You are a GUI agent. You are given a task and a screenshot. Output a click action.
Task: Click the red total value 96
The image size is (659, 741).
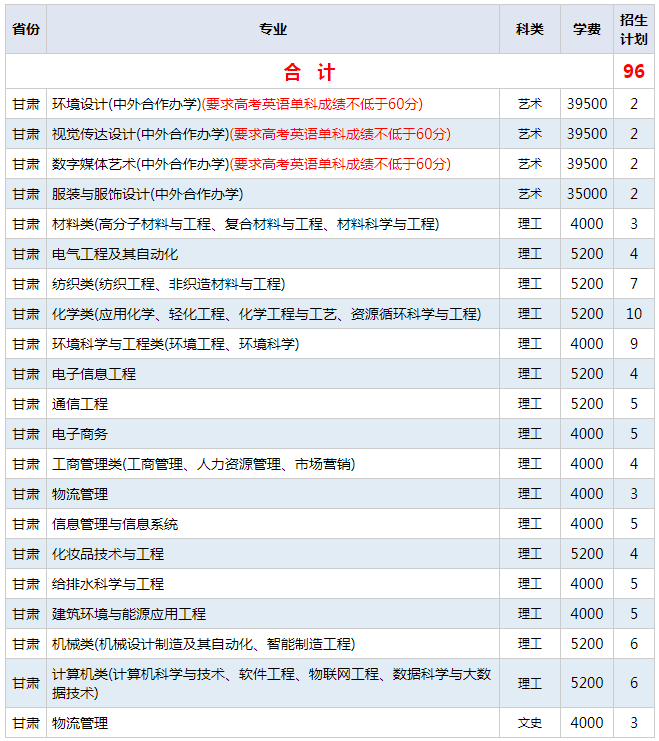click(633, 71)
